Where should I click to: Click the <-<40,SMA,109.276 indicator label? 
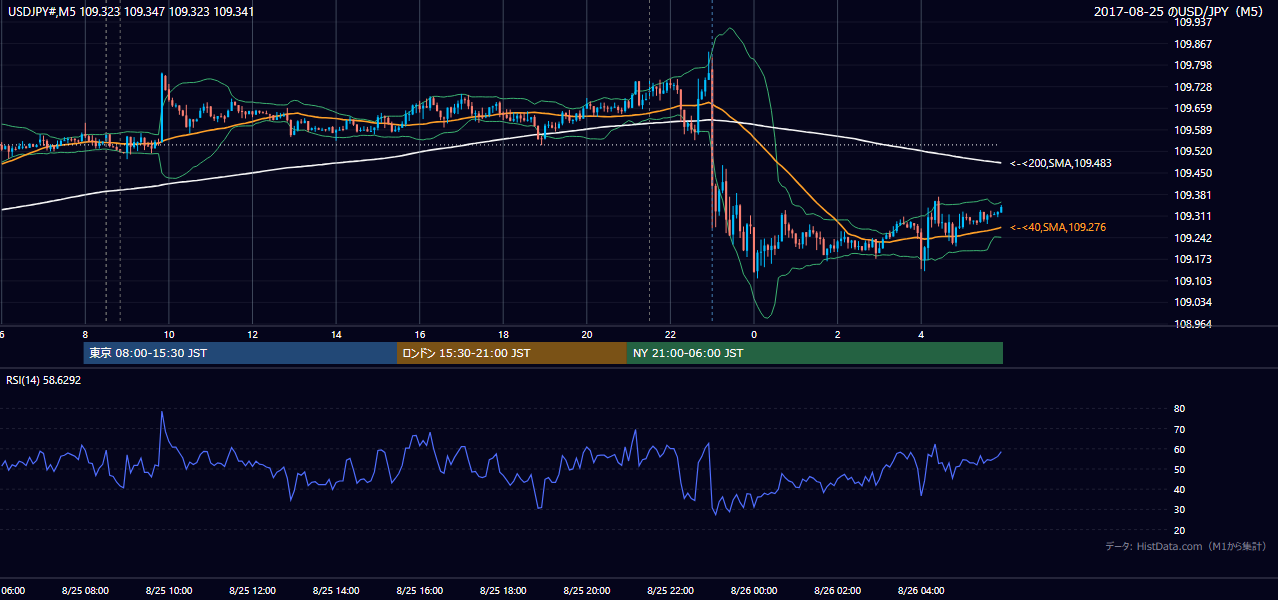click(x=1058, y=228)
